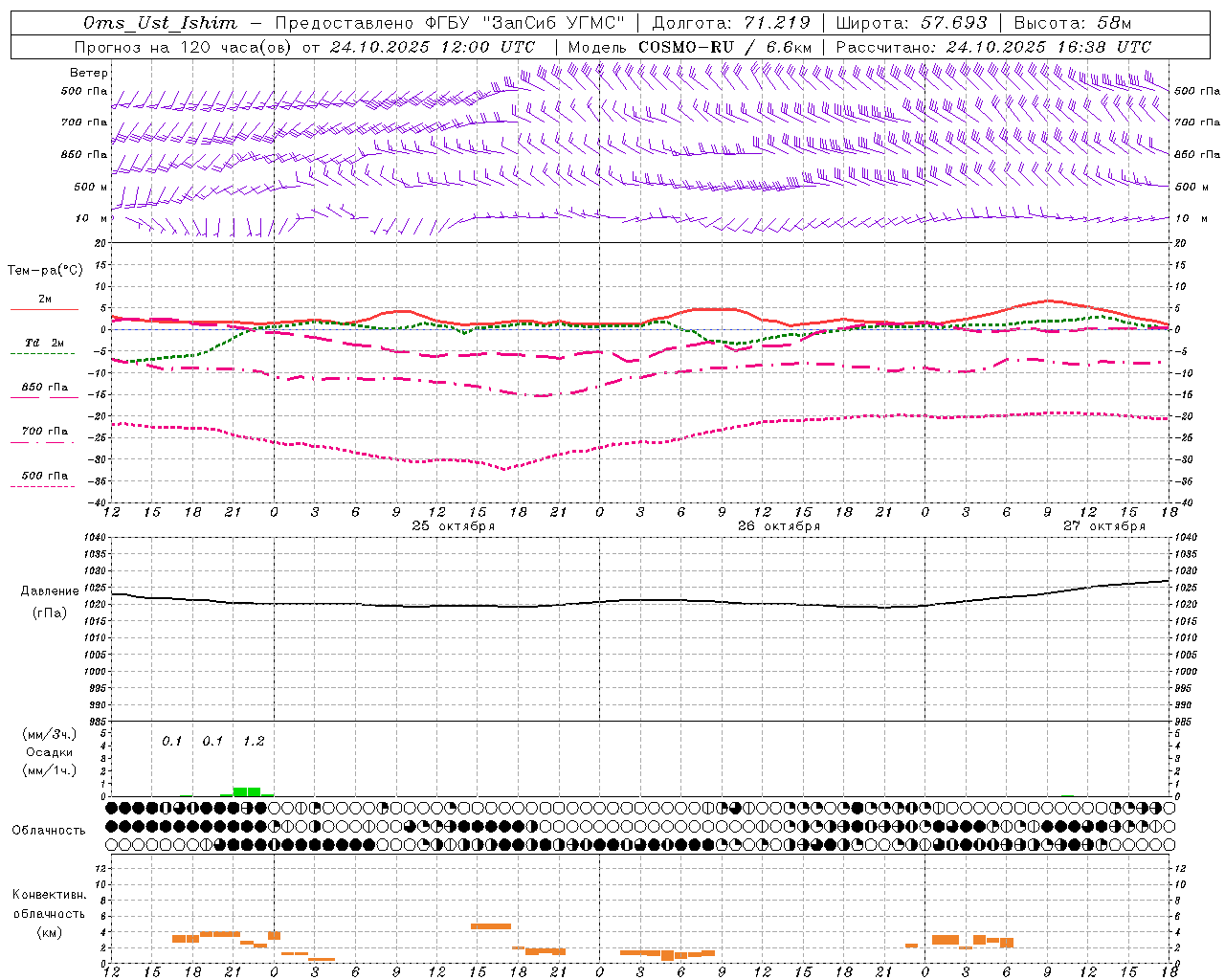Select the computed time Рассчитано: 24.10.2025 16:38 UTC
1225x980 pixels.
tap(993, 47)
